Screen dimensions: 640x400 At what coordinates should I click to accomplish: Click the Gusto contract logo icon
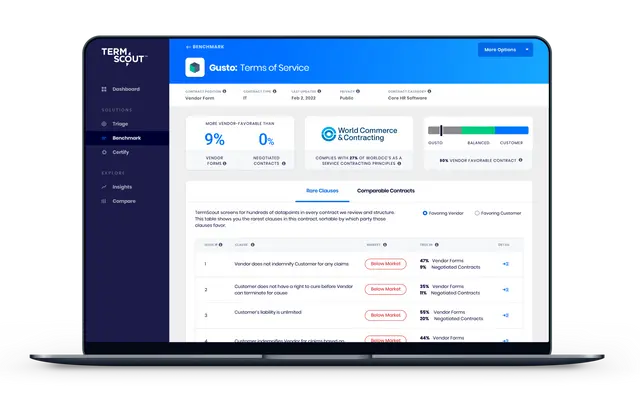click(x=195, y=67)
